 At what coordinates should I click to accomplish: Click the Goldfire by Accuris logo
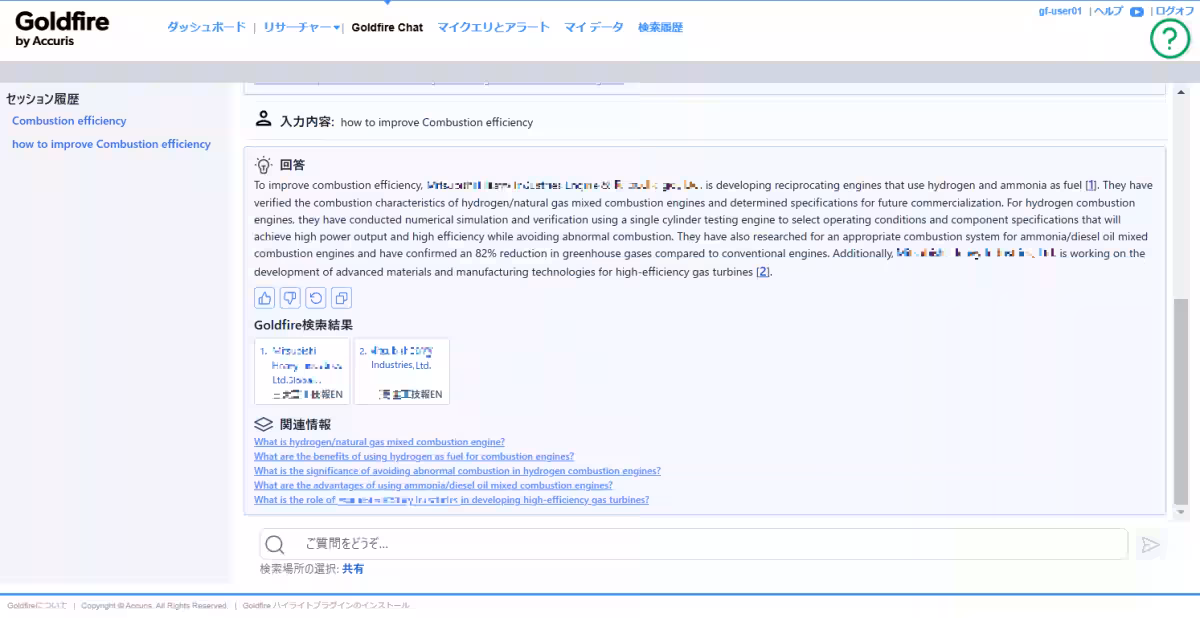click(62, 28)
